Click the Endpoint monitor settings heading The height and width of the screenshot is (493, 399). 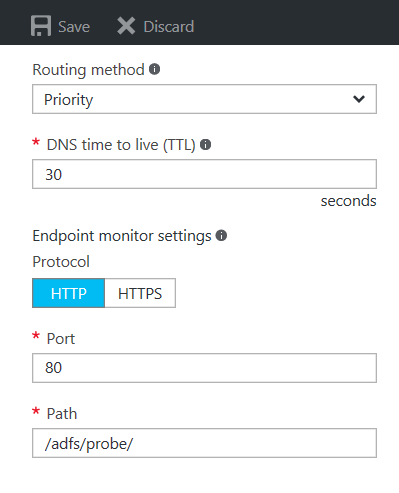[122, 236]
